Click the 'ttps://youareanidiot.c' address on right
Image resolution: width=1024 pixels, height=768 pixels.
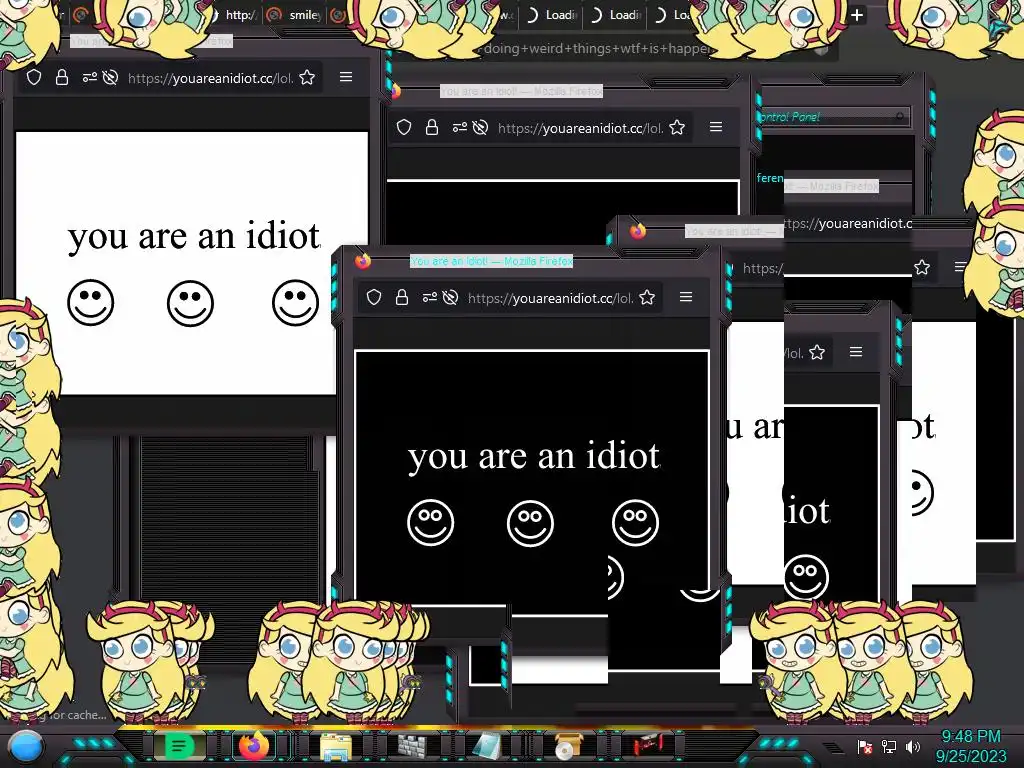tap(847, 223)
